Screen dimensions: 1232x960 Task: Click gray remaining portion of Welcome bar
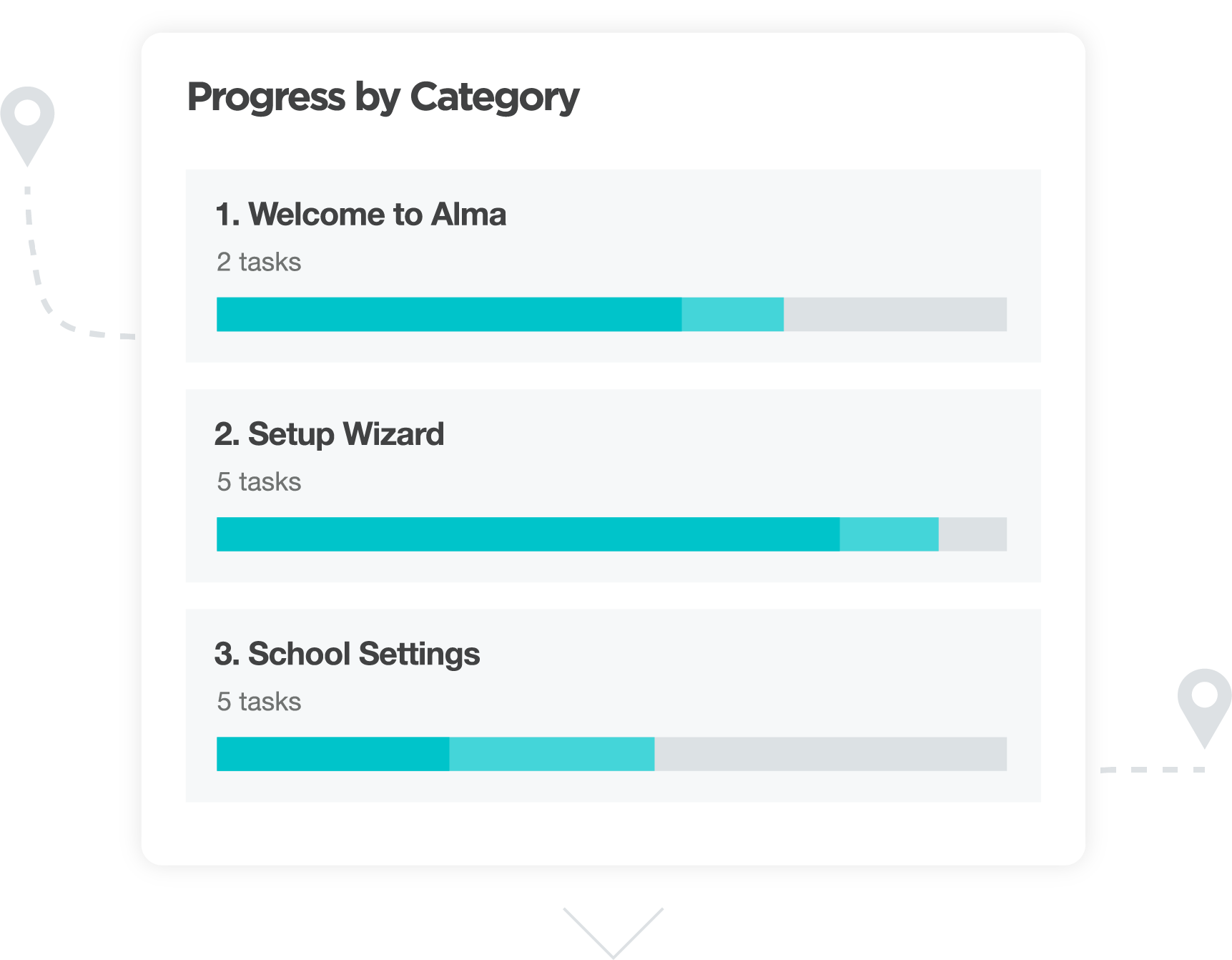point(895,314)
